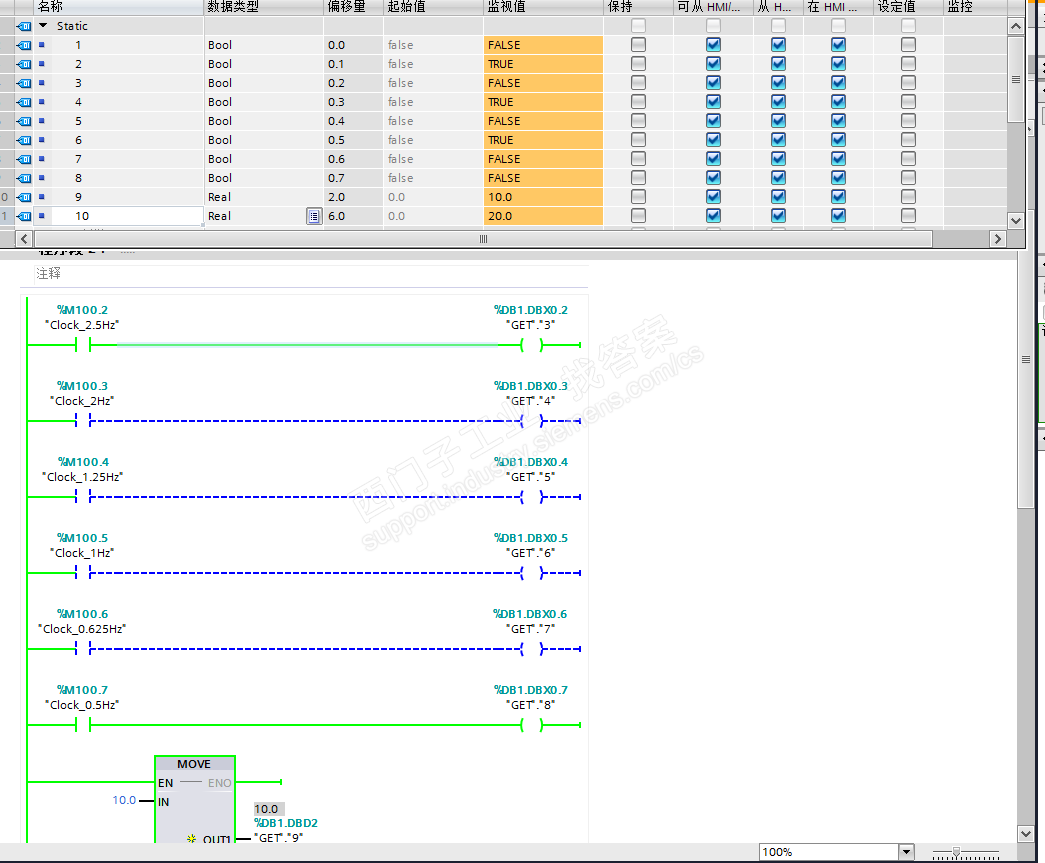
Task: Uncheck the 在 HMI checkbox for row 4
Action: coord(838,102)
